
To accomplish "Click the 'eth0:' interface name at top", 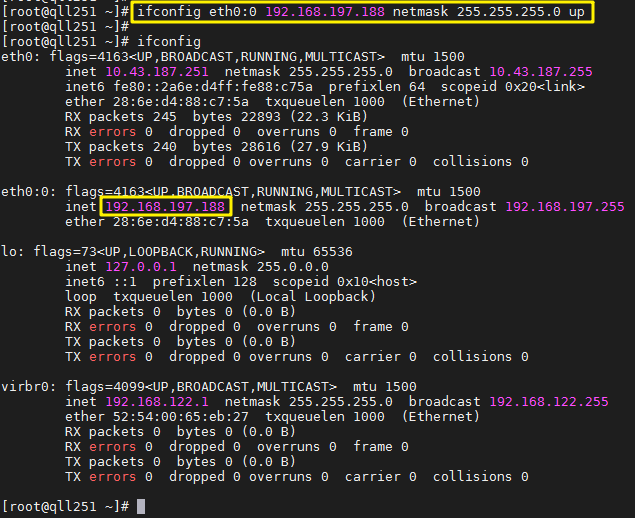I will (21, 57).
